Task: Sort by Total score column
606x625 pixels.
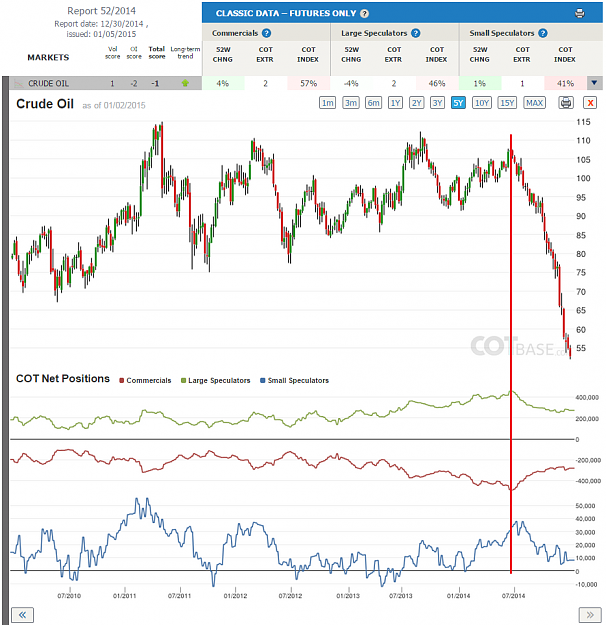Action: pyautogui.click(x=157, y=53)
